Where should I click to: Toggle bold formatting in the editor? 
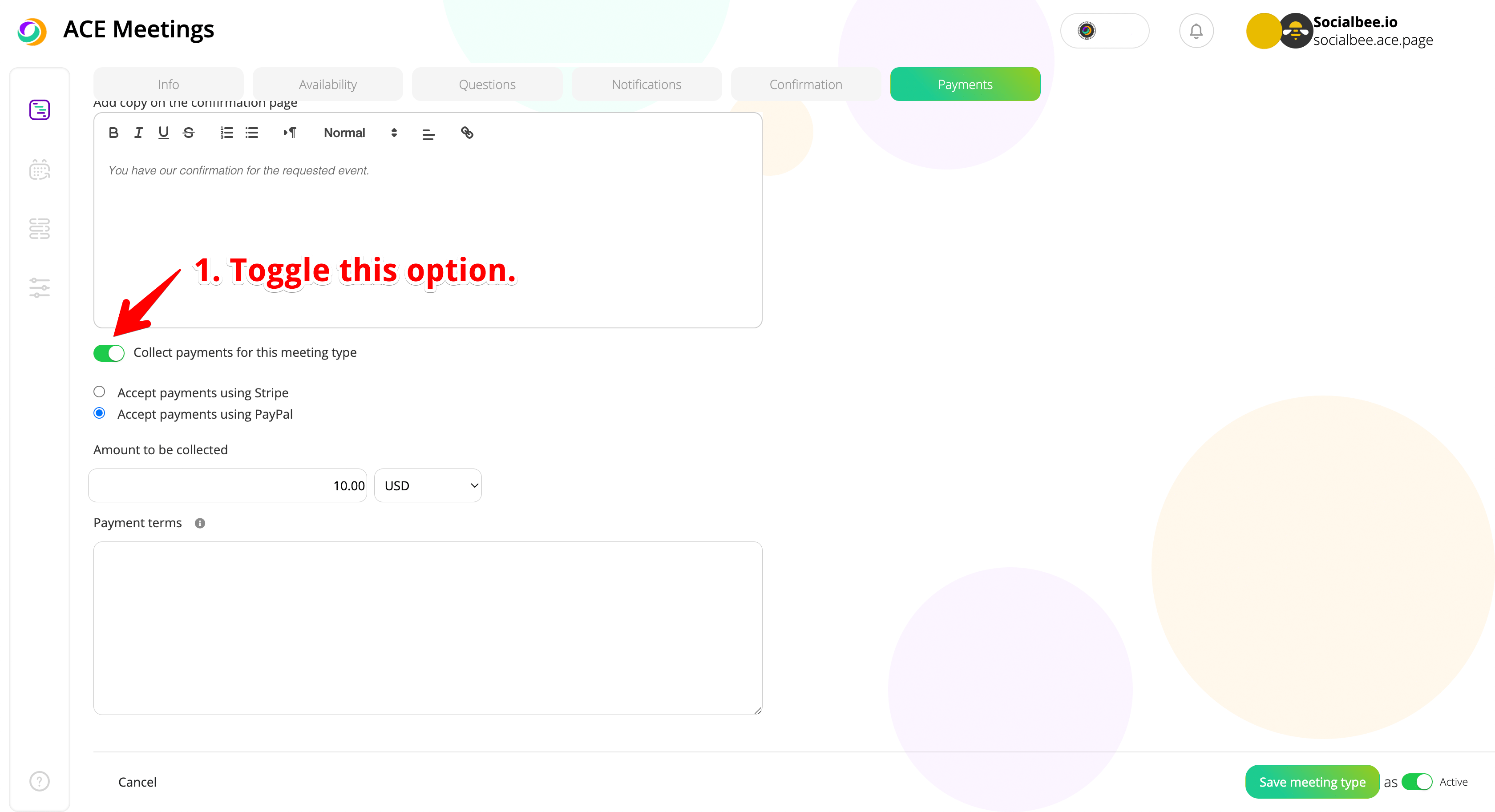click(x=113, y=133)
